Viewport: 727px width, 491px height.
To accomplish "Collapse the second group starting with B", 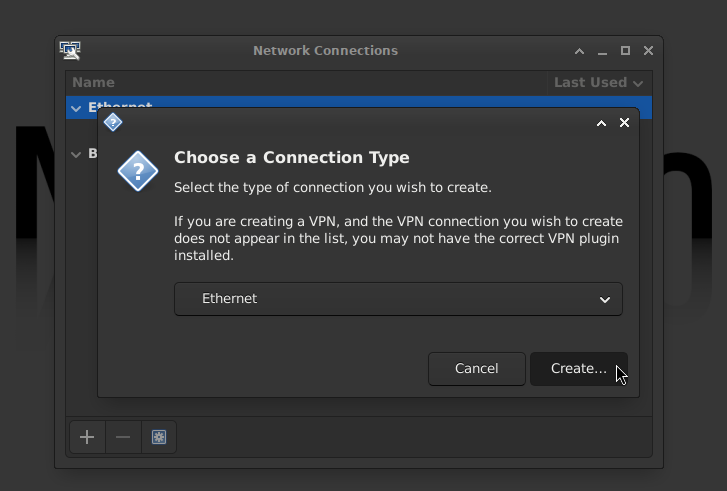I will (x=76, y=154).
